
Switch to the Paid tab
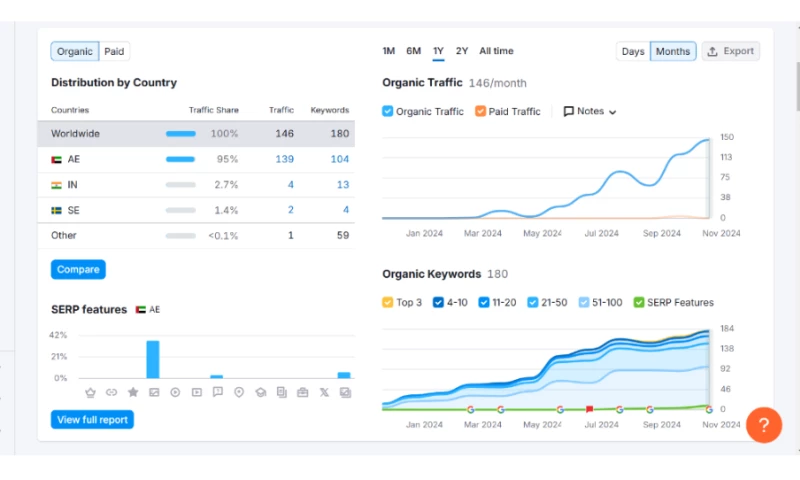(x=115, y=51)
